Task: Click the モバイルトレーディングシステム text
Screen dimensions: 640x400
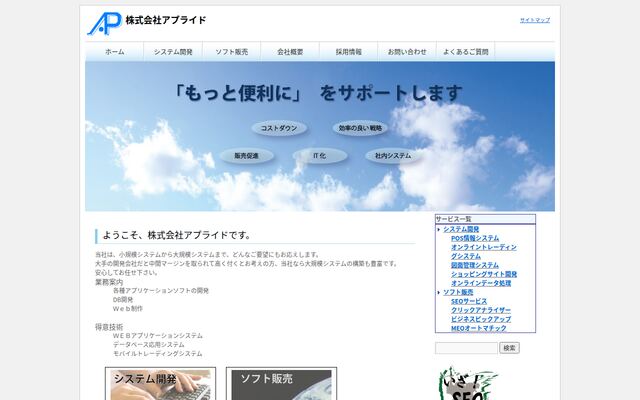Action: pos(158,354)
